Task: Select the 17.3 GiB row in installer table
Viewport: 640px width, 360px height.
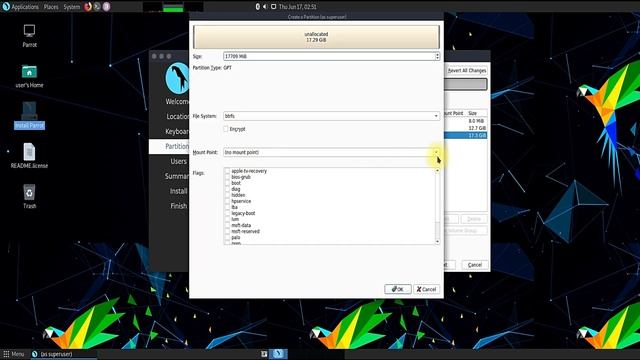Action: (x=465, y=135)
